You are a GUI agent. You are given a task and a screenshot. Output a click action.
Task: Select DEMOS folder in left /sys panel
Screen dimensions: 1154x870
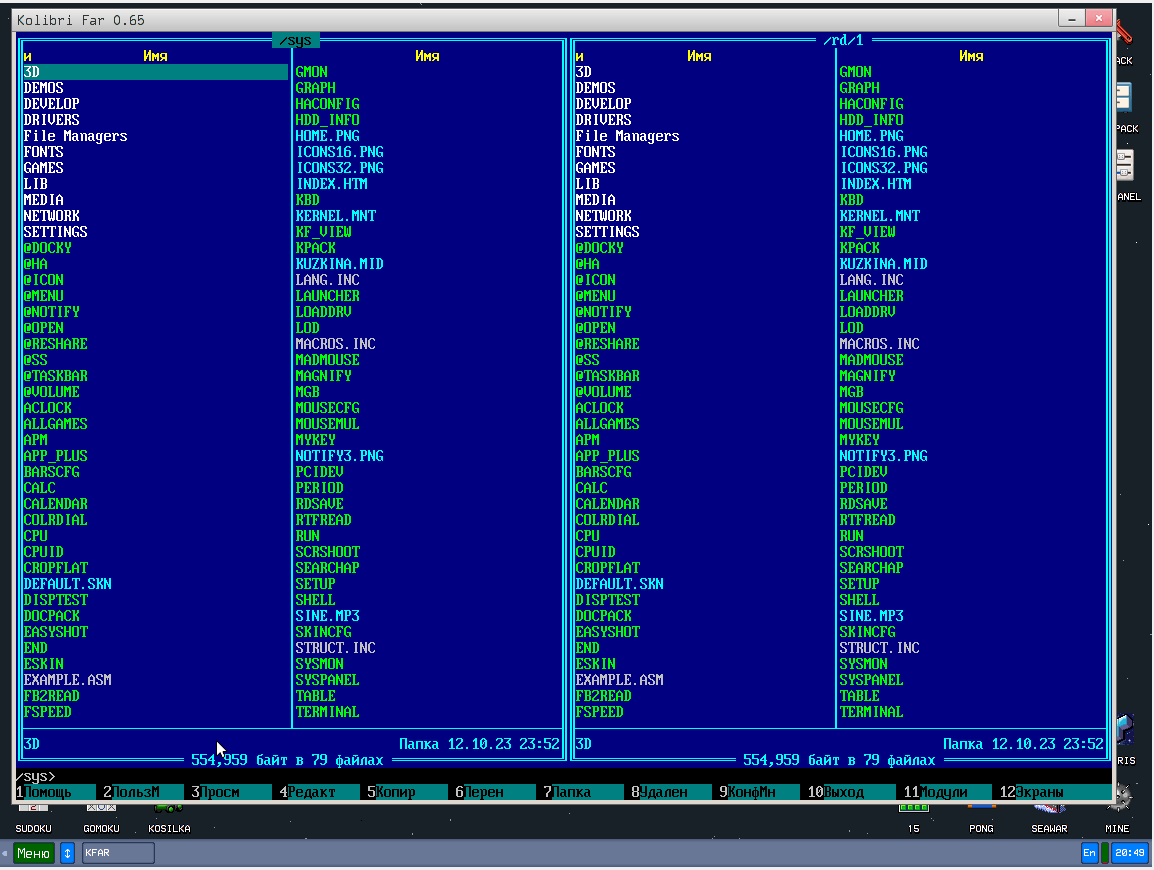(x=44, y=88)
